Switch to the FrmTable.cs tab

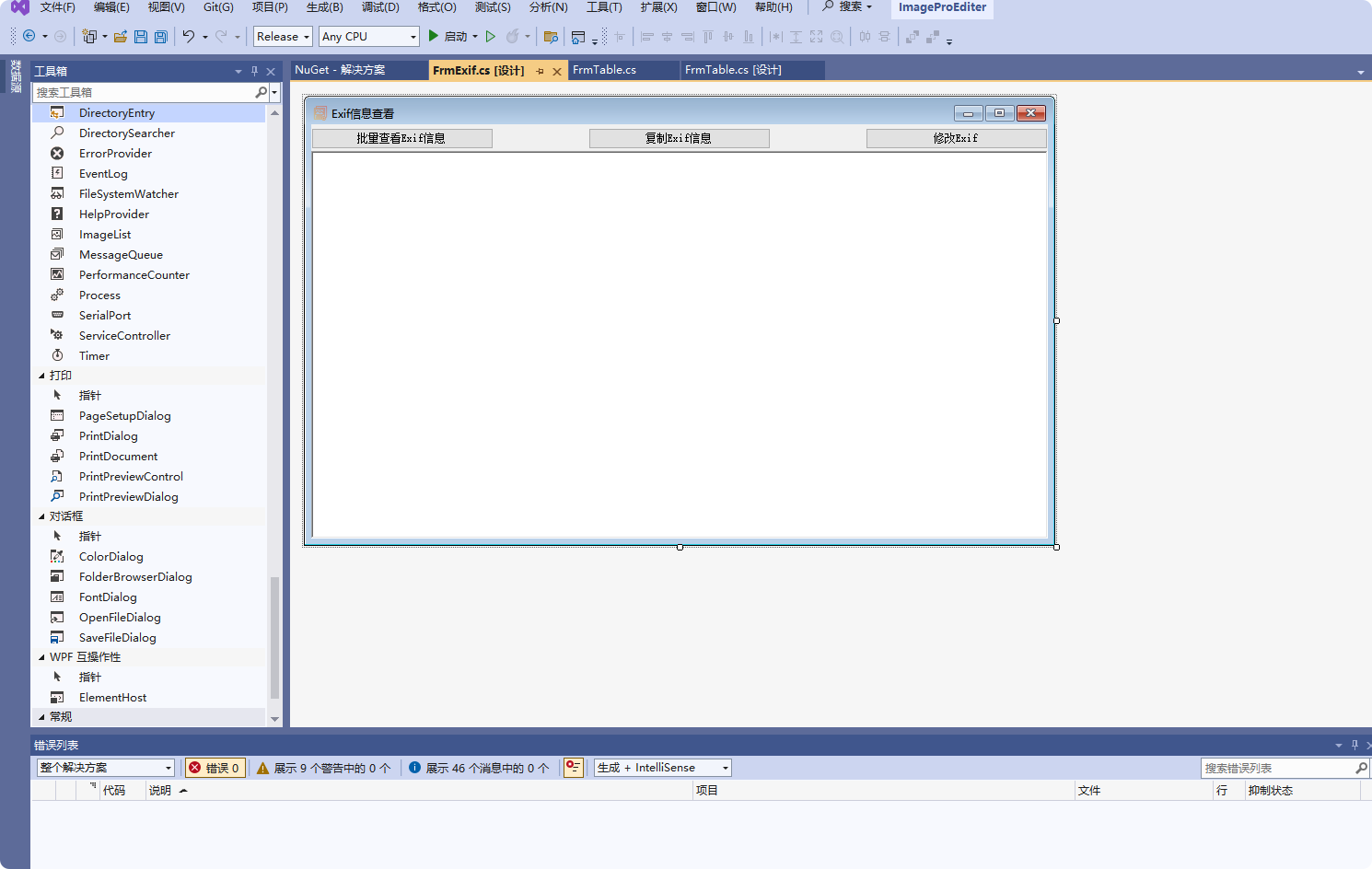[x=604, y=70]
